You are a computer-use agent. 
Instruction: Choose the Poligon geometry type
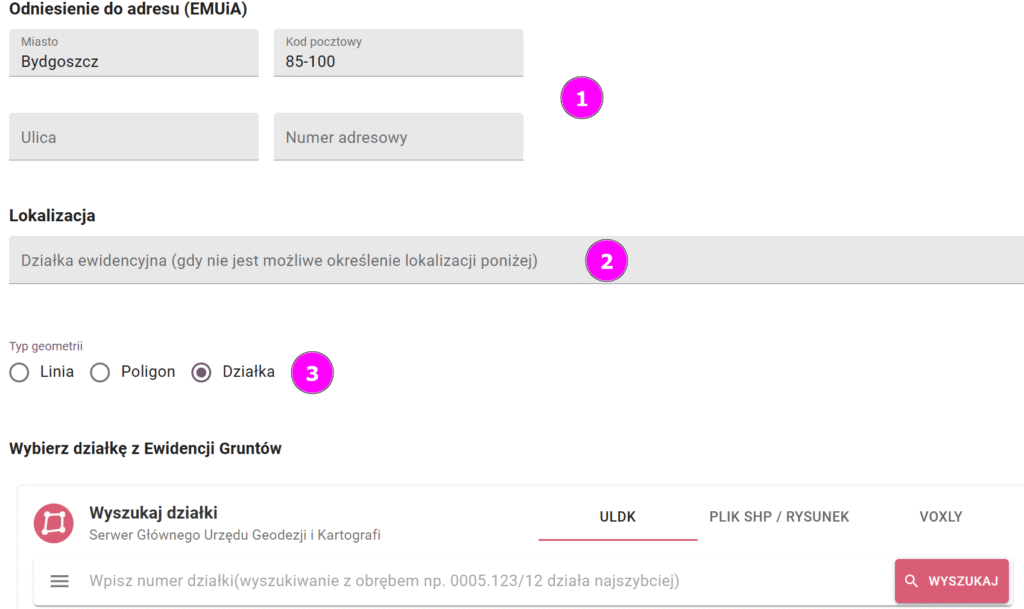coord(100,372)
